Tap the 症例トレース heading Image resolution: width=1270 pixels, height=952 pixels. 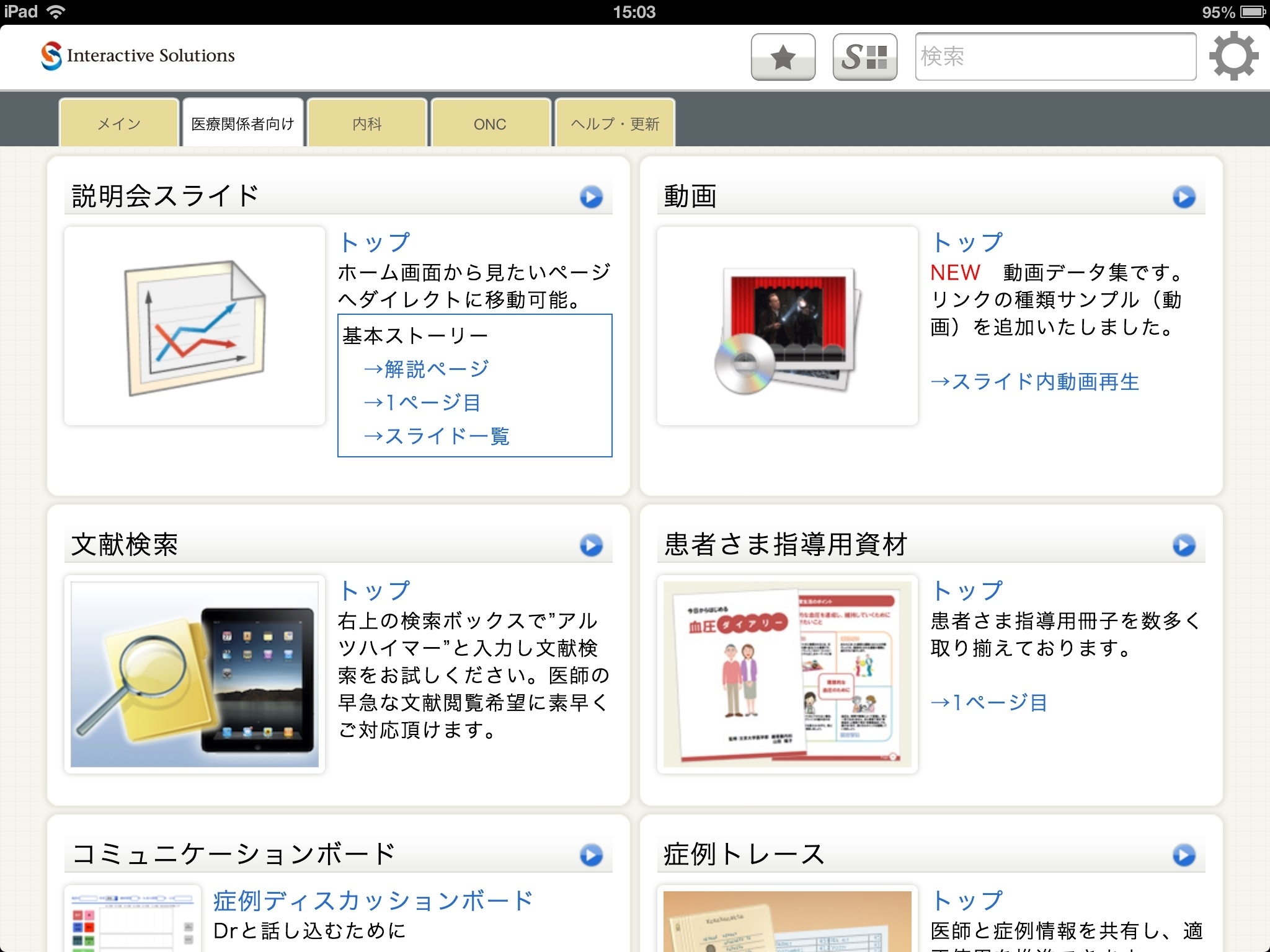point(744,854)
